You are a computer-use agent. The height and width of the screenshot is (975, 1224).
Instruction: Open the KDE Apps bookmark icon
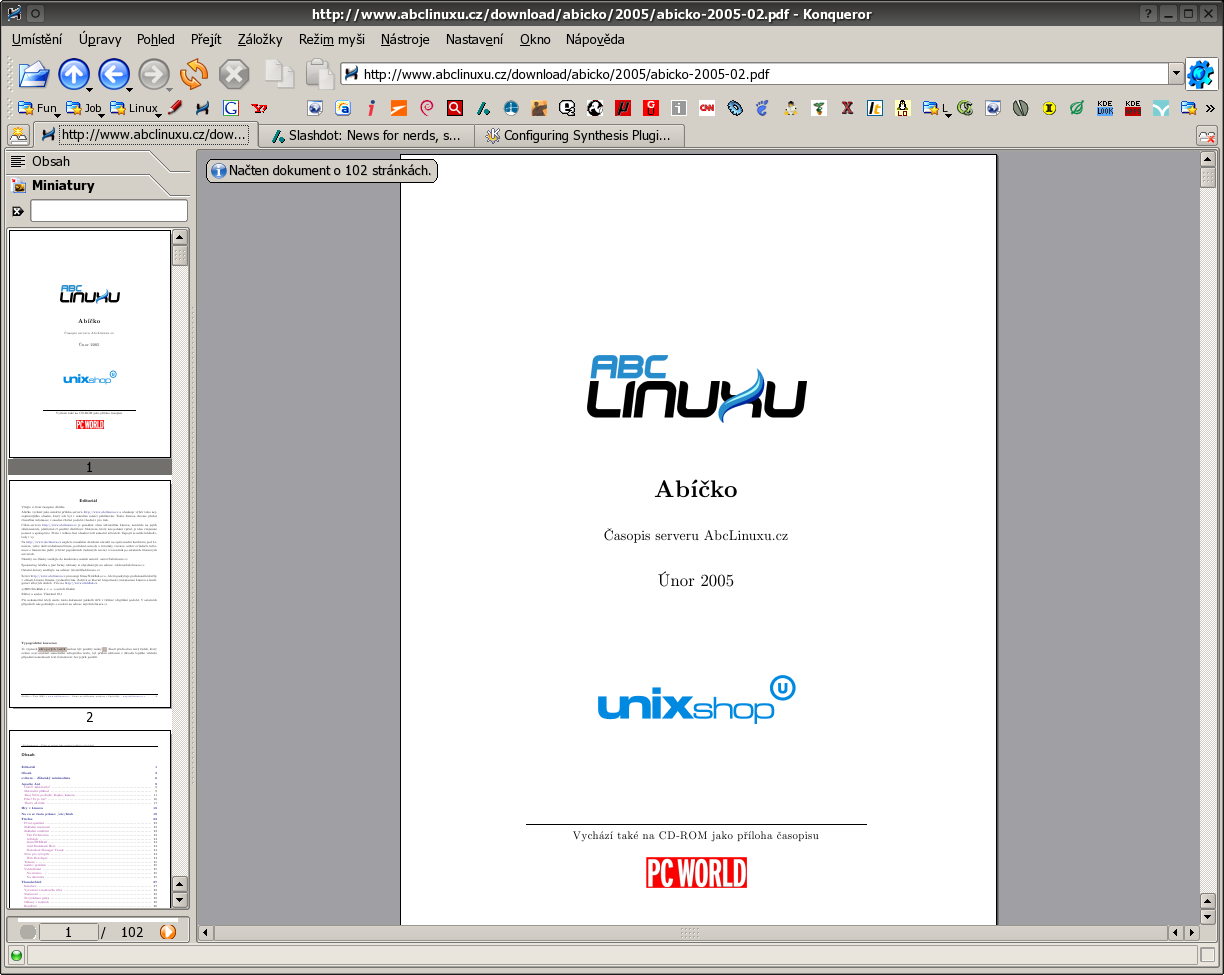pos(1133,108)
